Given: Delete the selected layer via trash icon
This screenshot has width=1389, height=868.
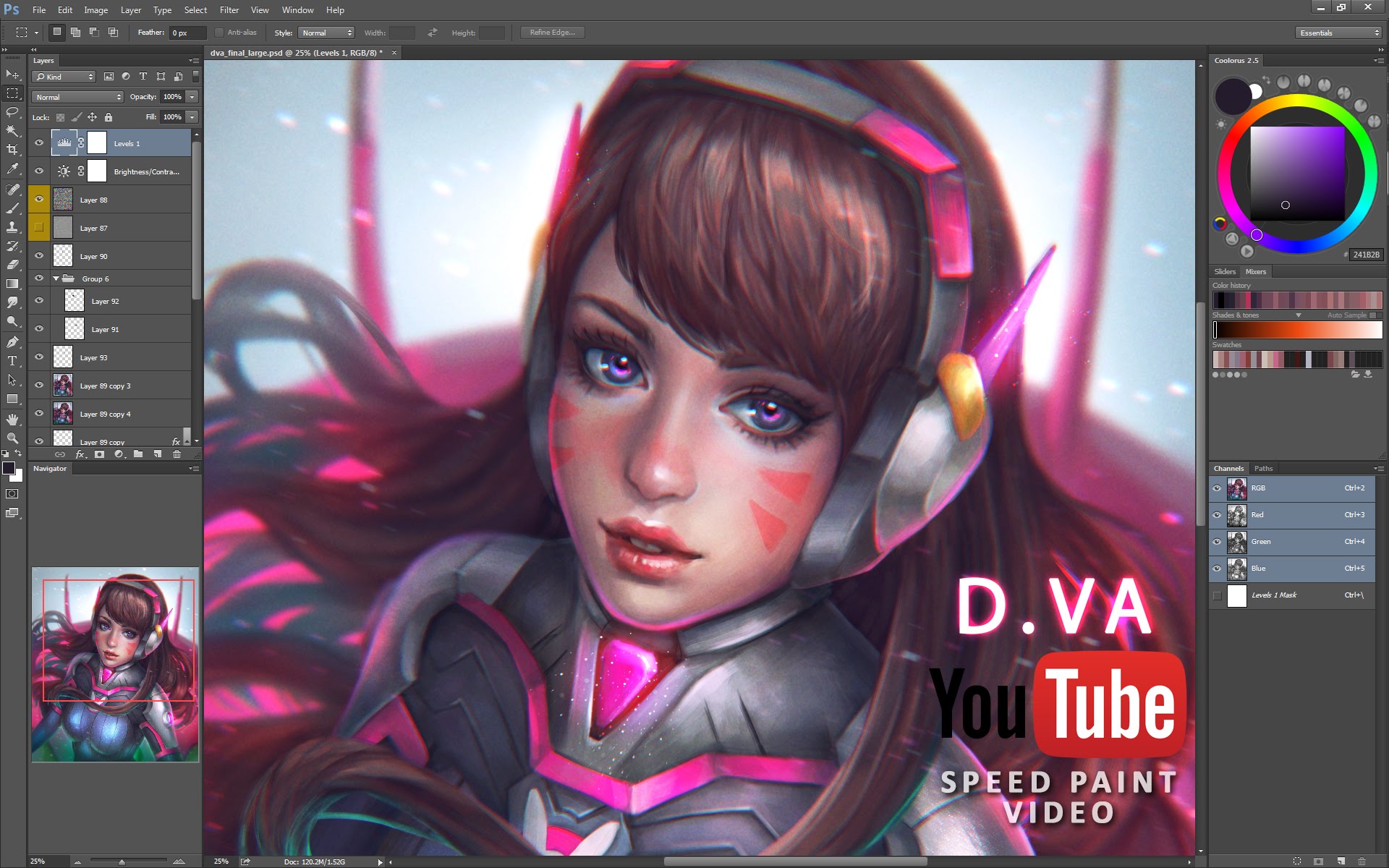Looking at the screenshot, I should tap(177, 454).
